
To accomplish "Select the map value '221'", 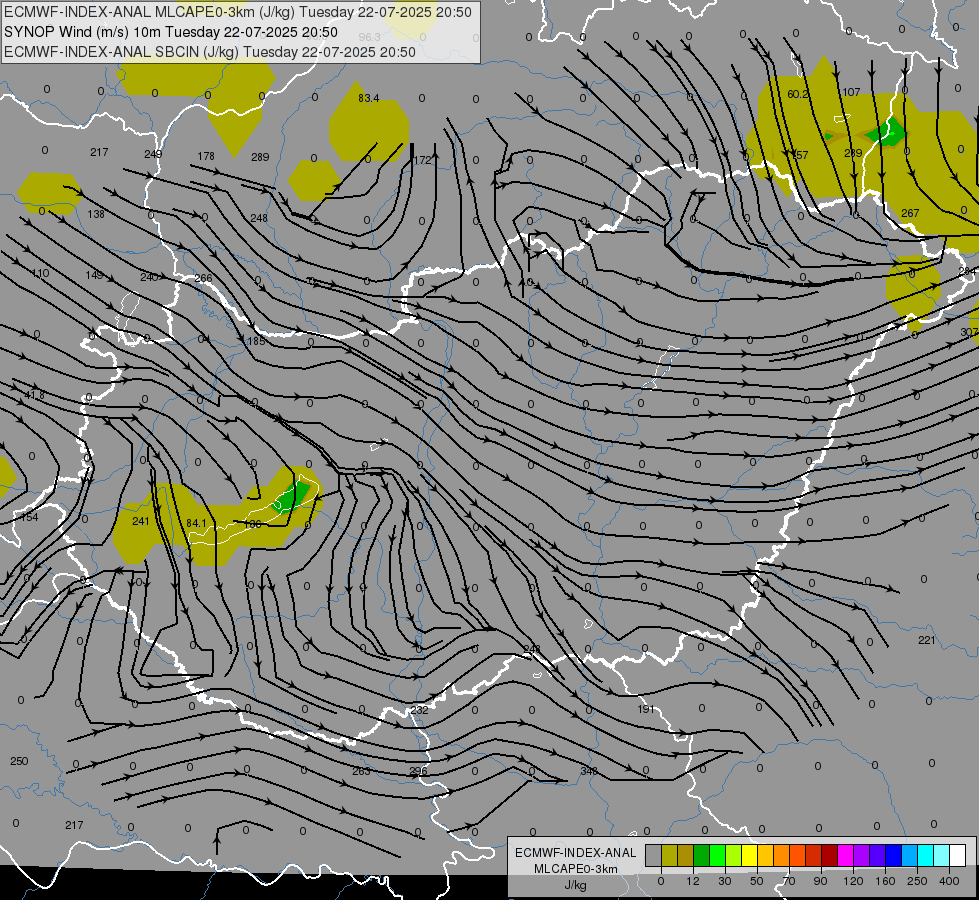I will coord(927,640).
